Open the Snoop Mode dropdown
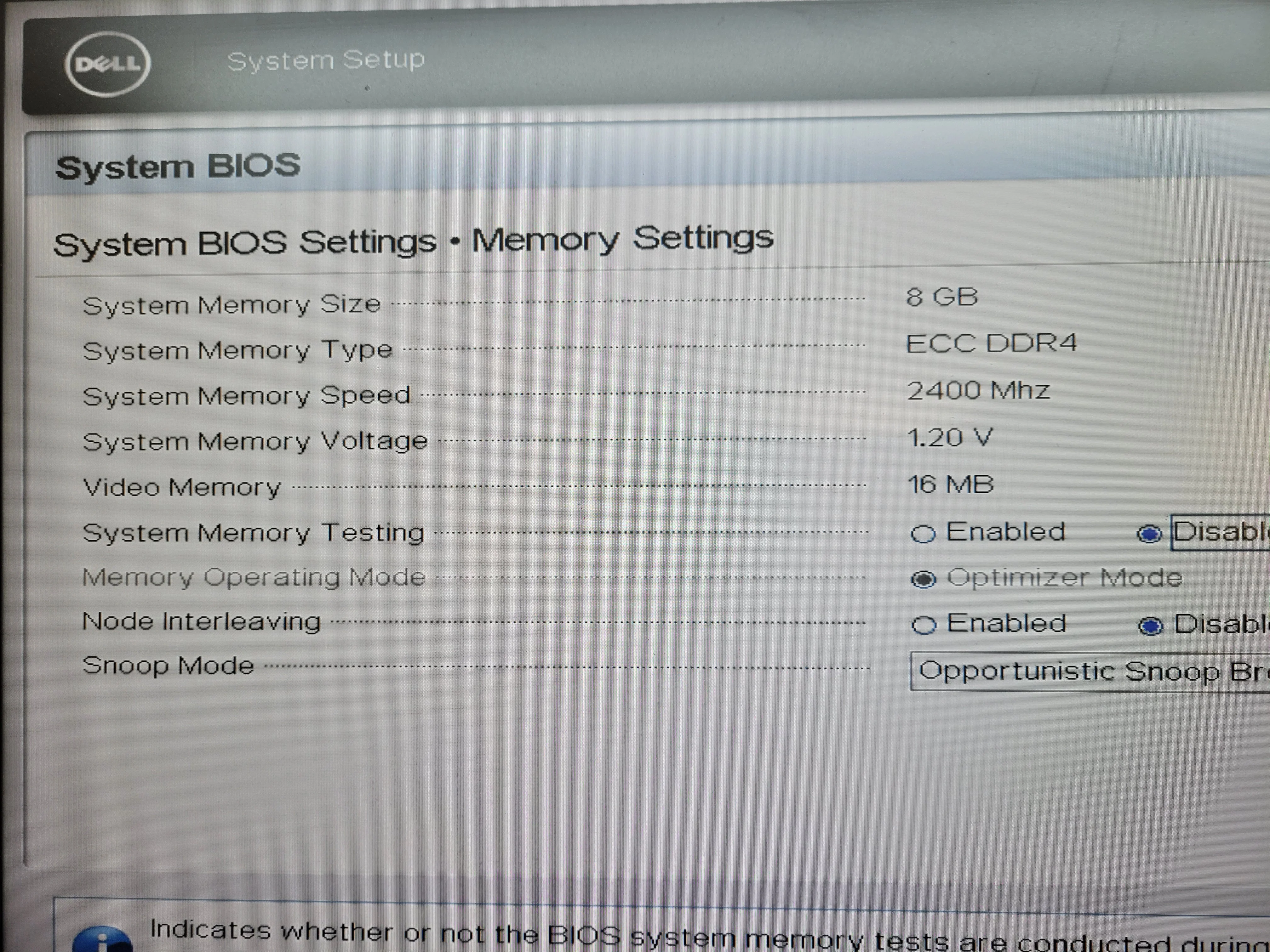 [1090, 671]
